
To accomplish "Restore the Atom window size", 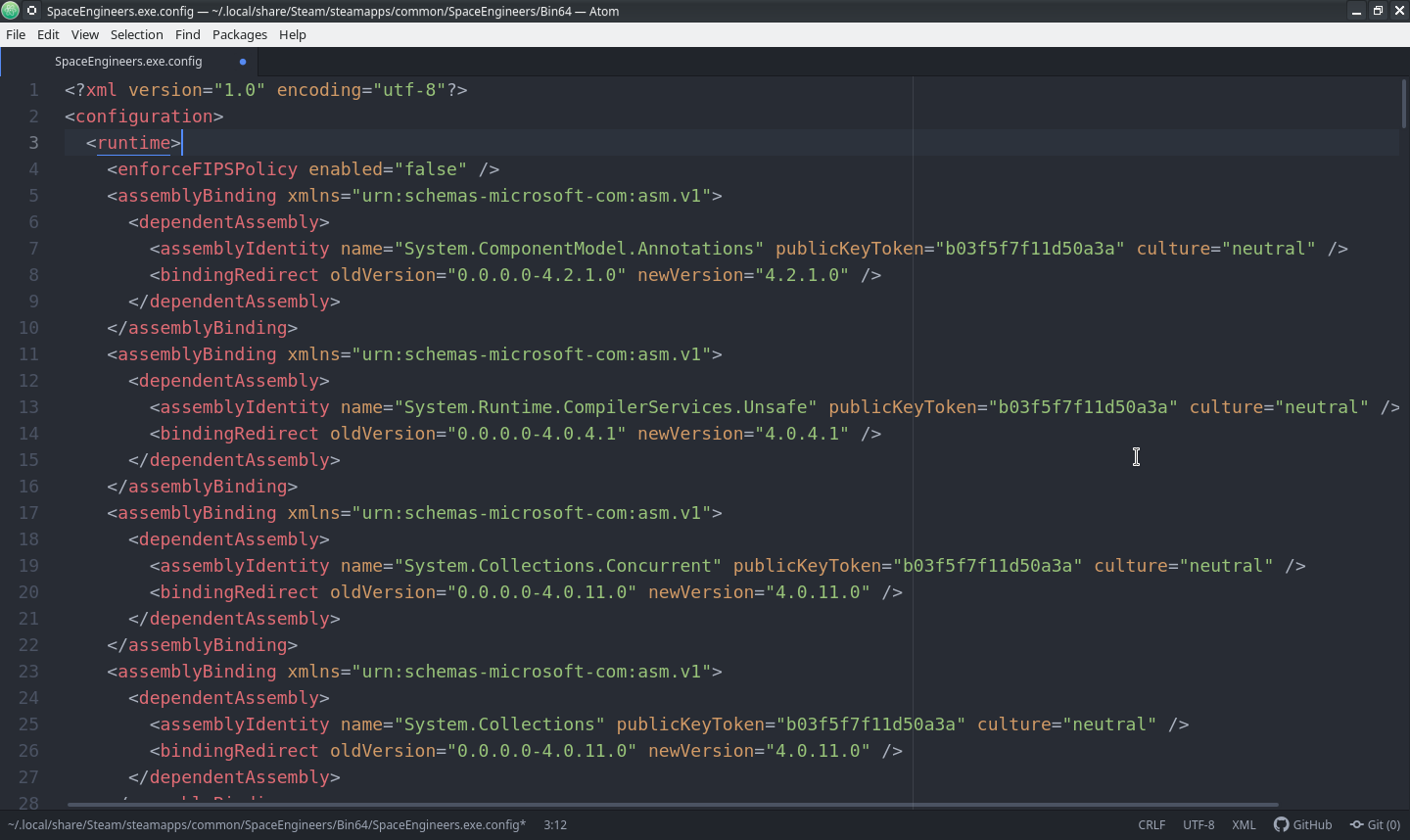I will [x=1378, y=11].
